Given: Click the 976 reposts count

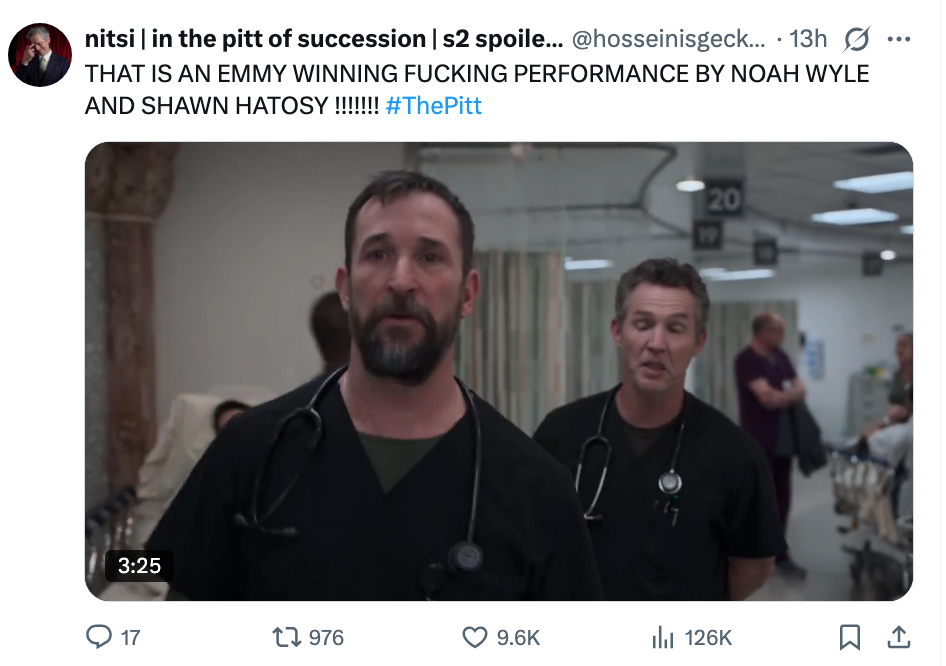Looking at the screenshot, I should pyautogui.click(x=326, y=637).
